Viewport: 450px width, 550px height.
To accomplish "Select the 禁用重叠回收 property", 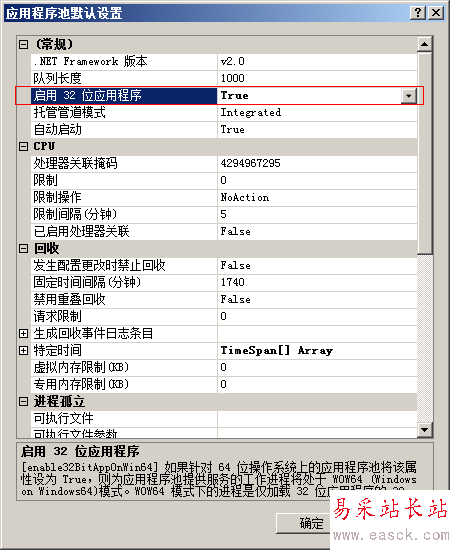I will 124,300.
